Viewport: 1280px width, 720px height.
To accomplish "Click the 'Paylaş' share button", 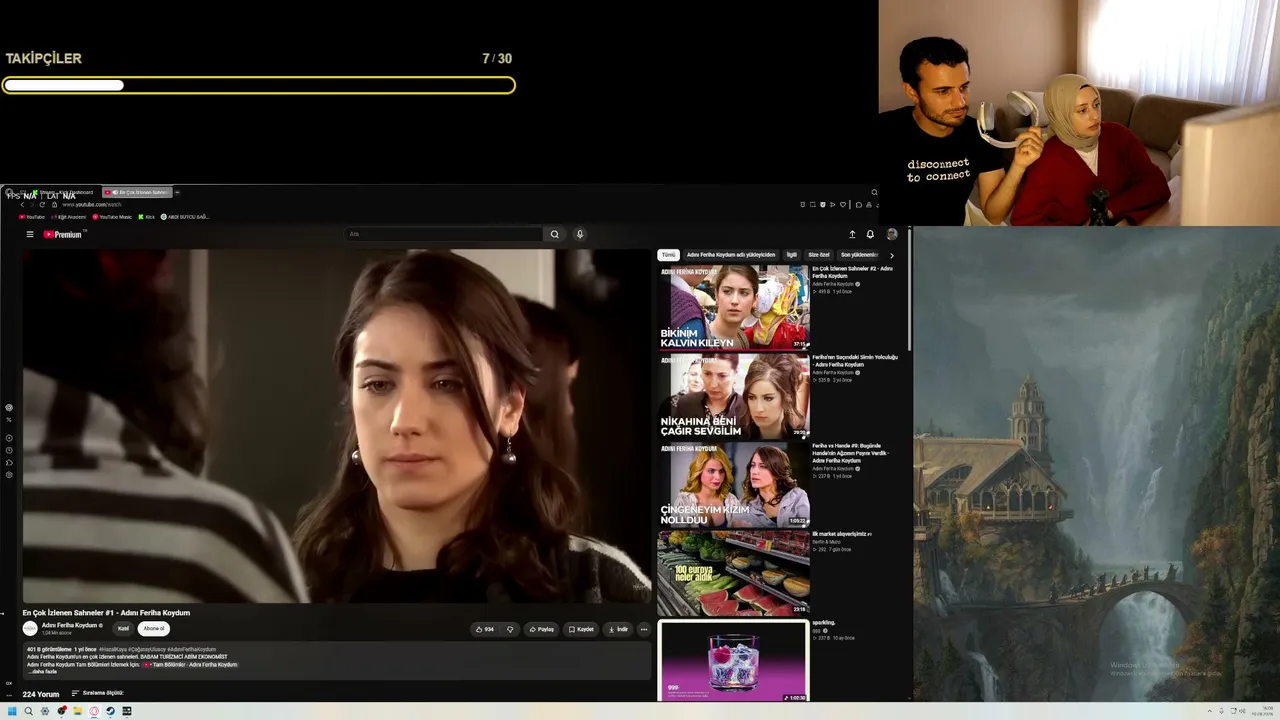I will click(x=541, y=629).
